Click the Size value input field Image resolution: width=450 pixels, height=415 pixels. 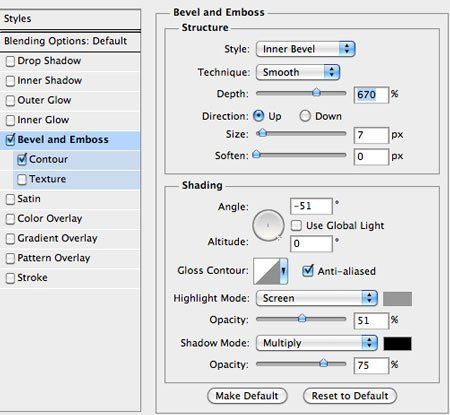371,135
